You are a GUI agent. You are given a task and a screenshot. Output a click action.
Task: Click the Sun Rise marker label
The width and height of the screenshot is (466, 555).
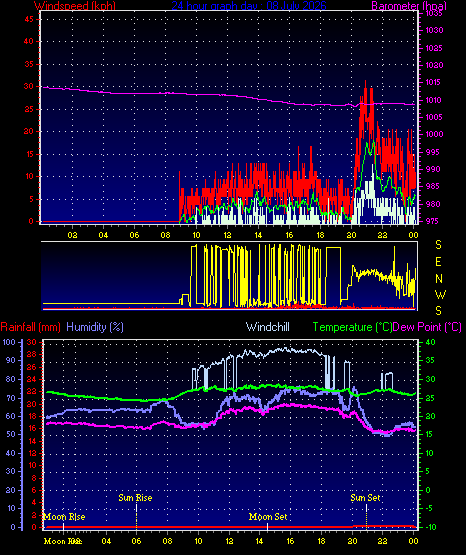coord(135,498)
